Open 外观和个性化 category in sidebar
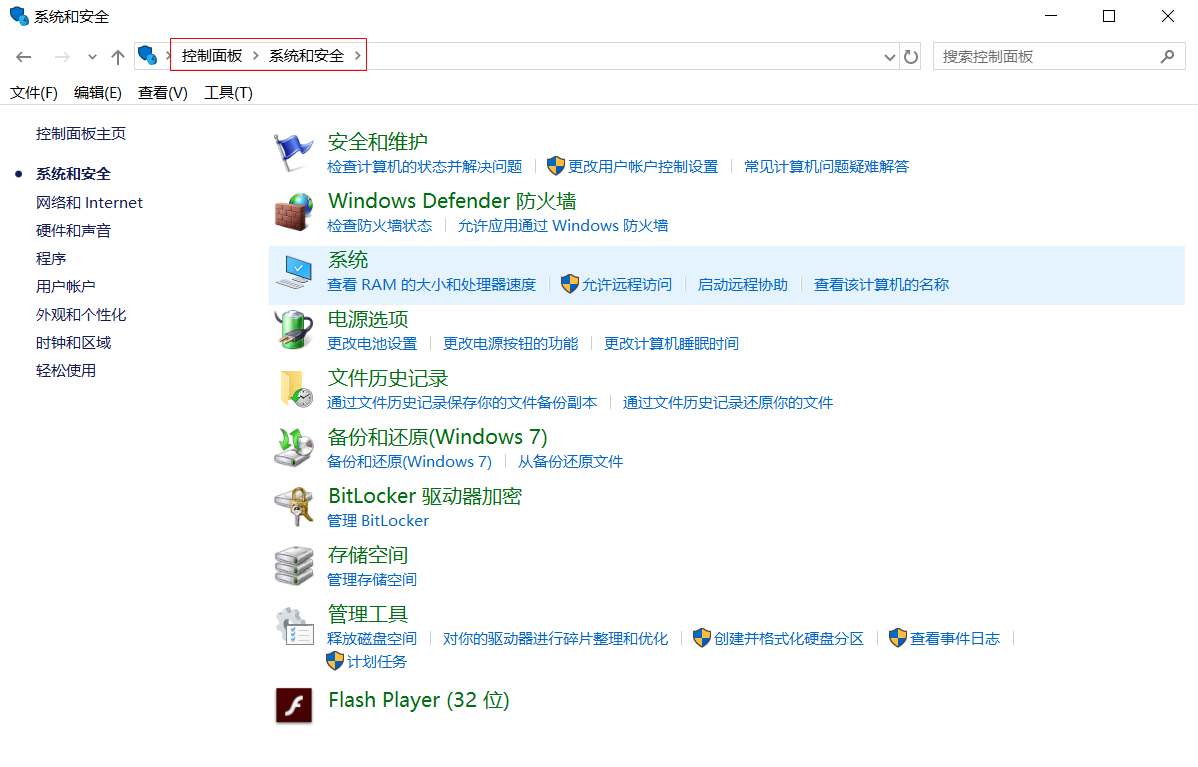Screen dimensions: 1198x767 tap(81, 315)
